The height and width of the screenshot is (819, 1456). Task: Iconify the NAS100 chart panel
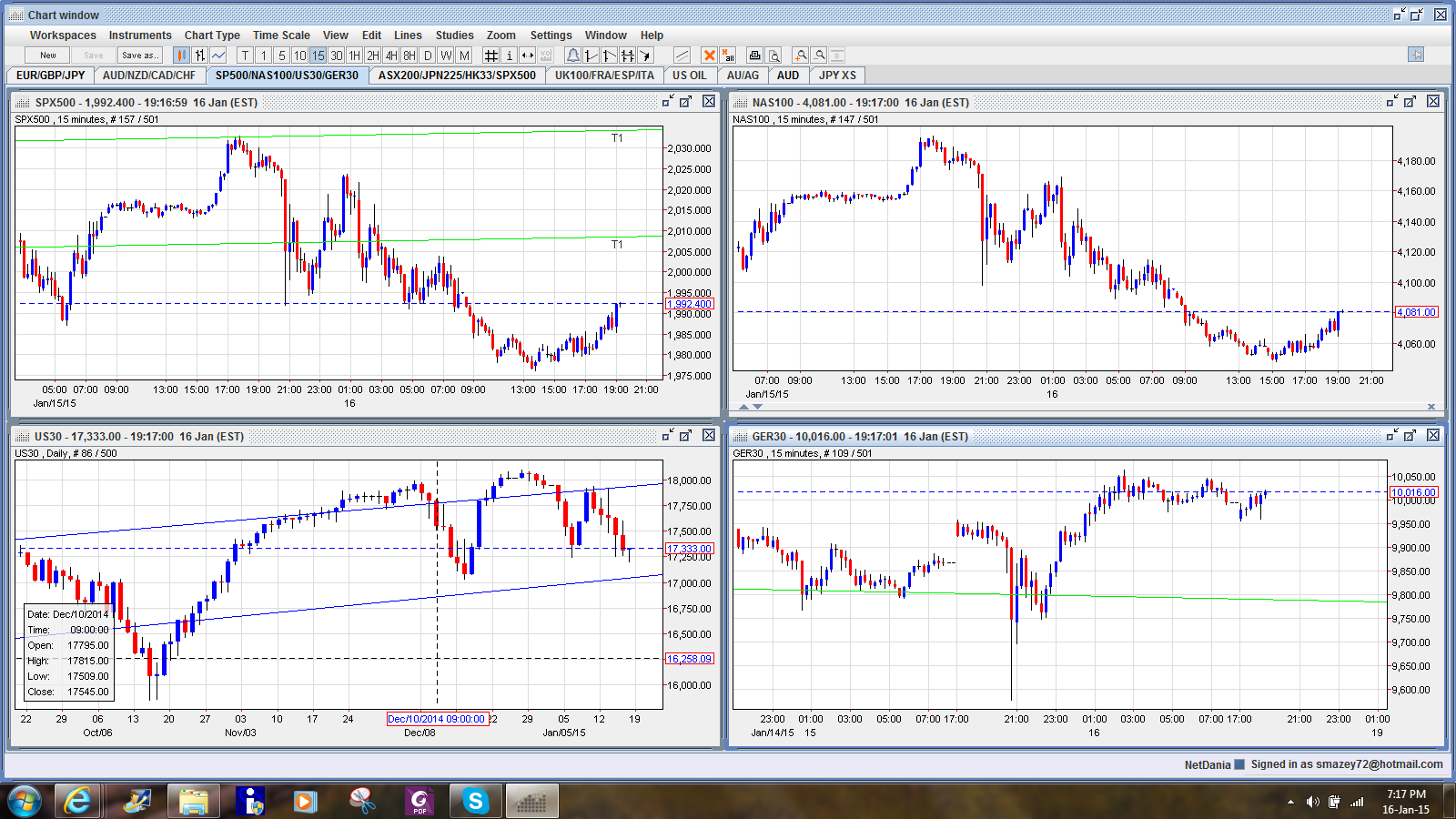click(1391, 102)
